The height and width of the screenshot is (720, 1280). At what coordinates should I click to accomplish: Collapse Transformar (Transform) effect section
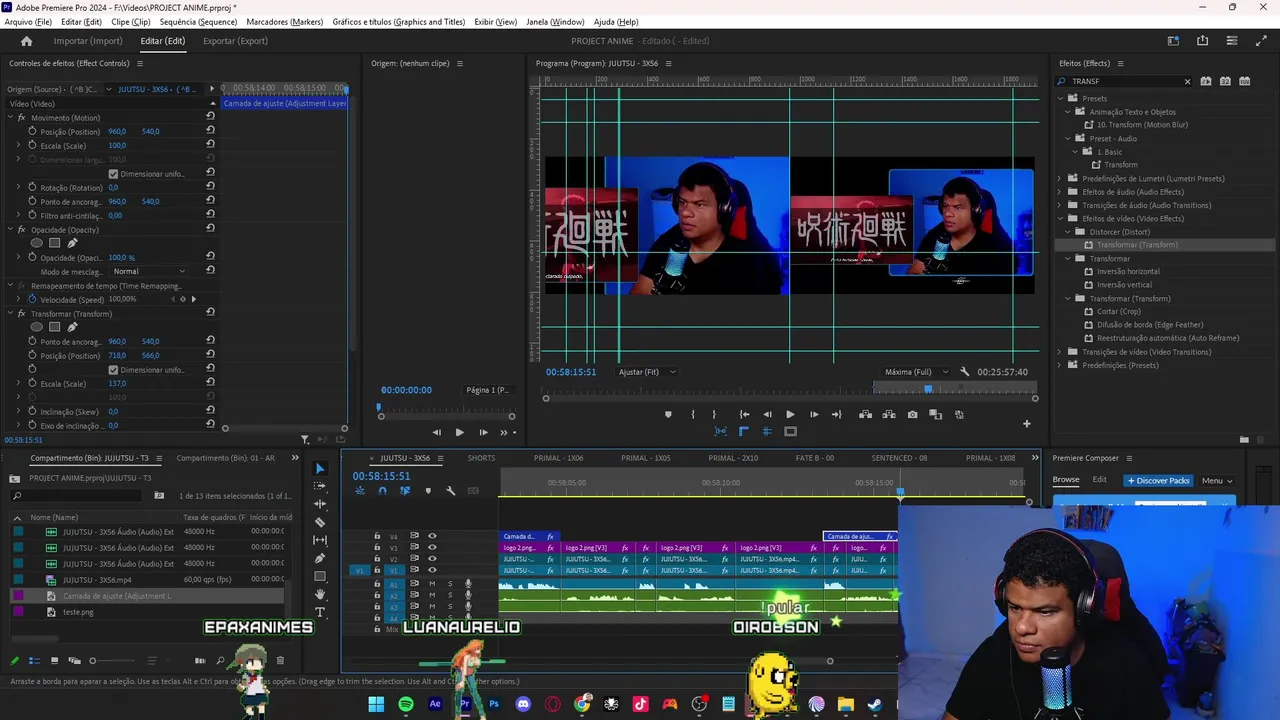click(10, 313)
